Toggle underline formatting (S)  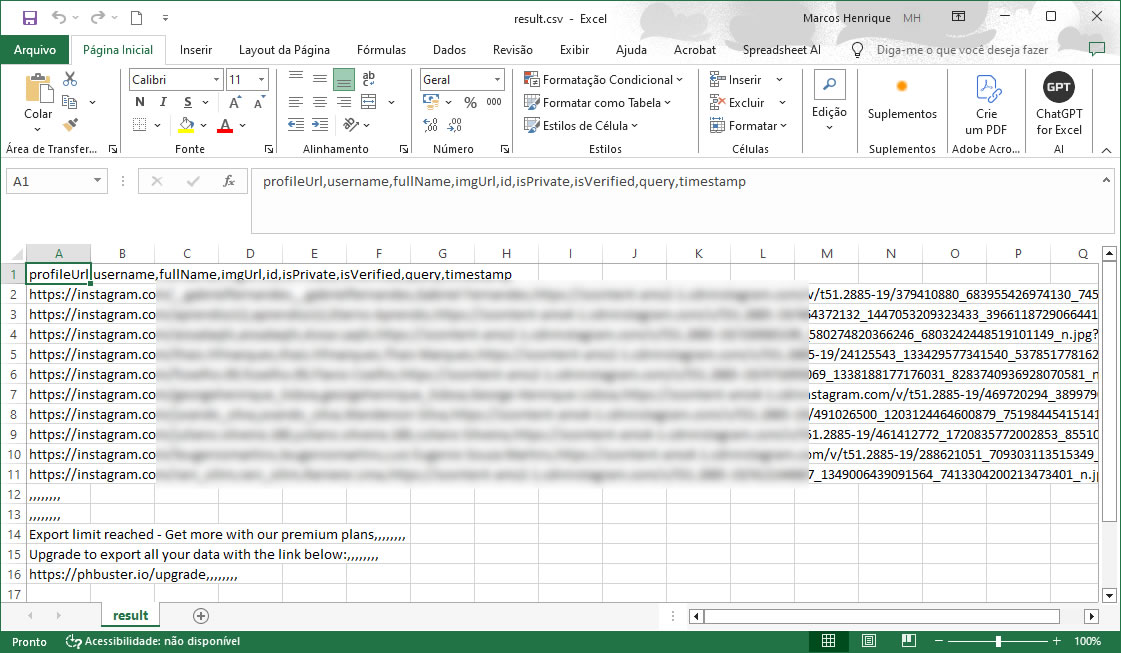[187, 102]
